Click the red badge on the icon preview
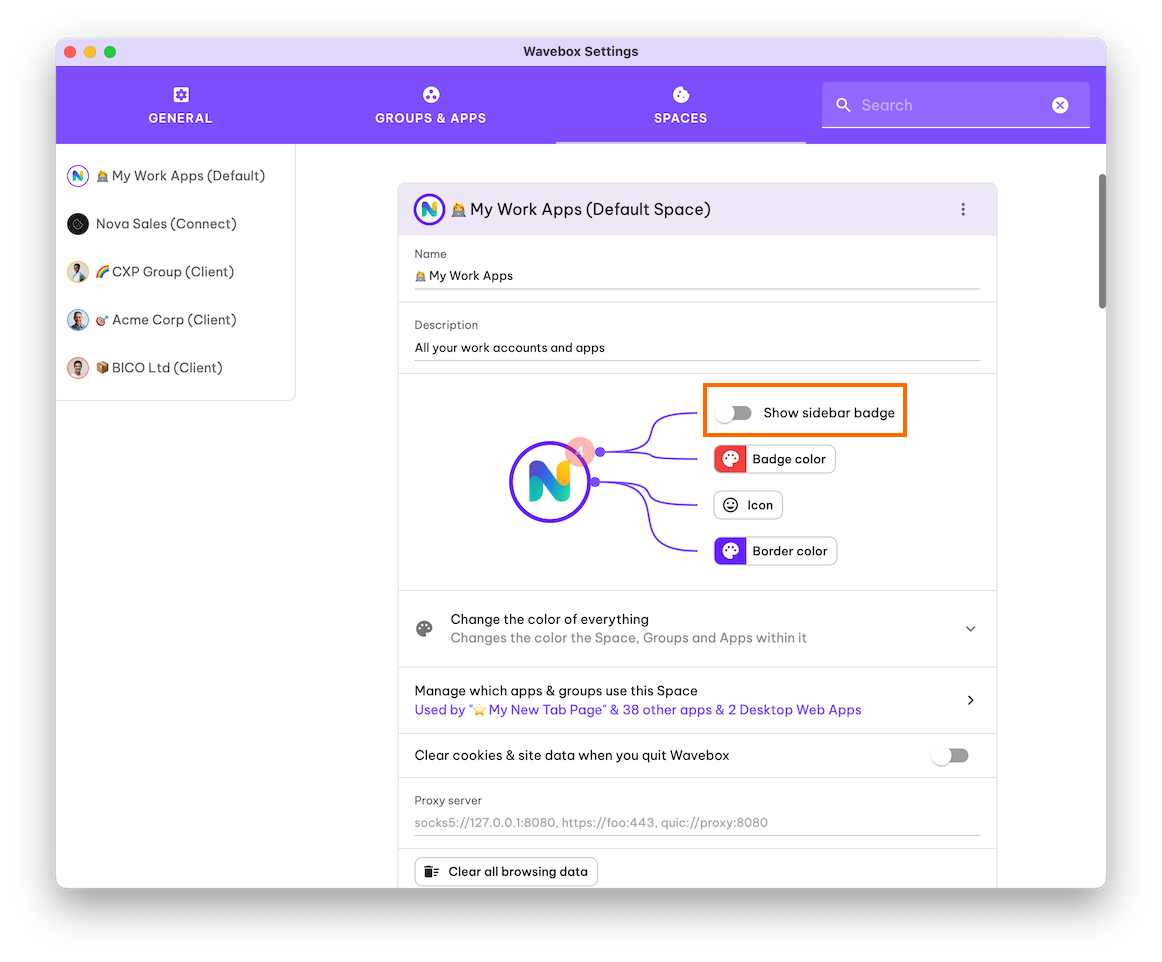 click(580, 451)
